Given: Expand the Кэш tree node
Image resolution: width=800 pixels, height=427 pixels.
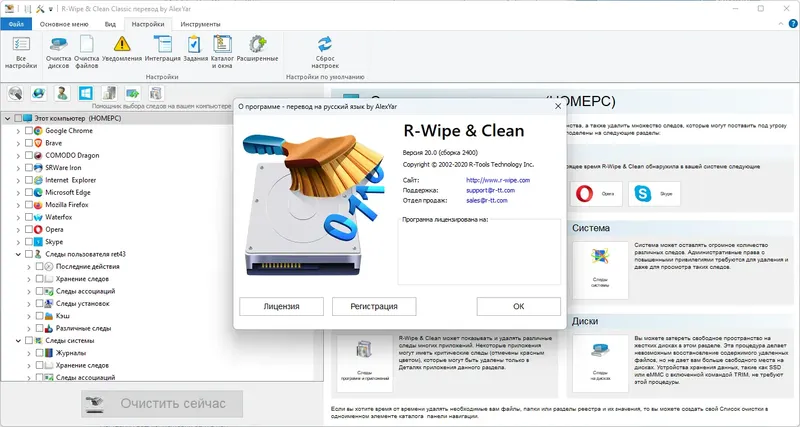Looking at the screenshot, I should [29, 316].
